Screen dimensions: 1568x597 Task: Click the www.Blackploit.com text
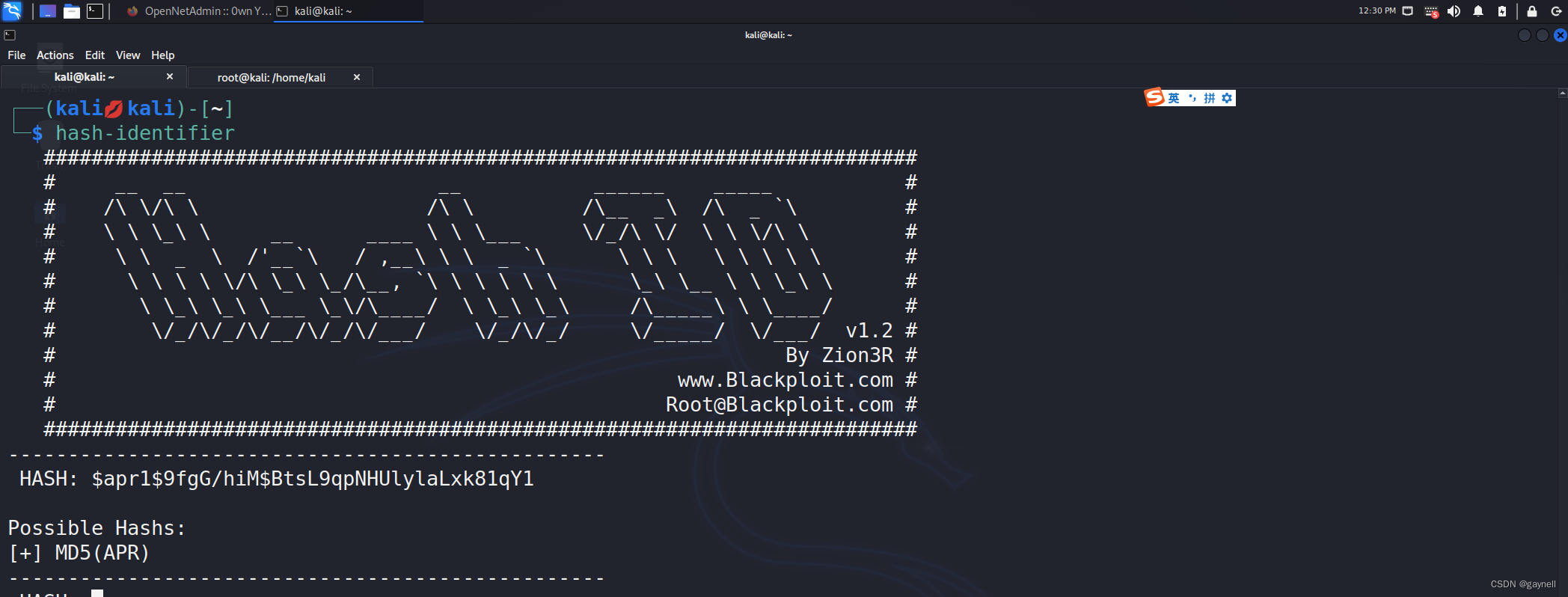pyautogui.click(x=785, y=380)
